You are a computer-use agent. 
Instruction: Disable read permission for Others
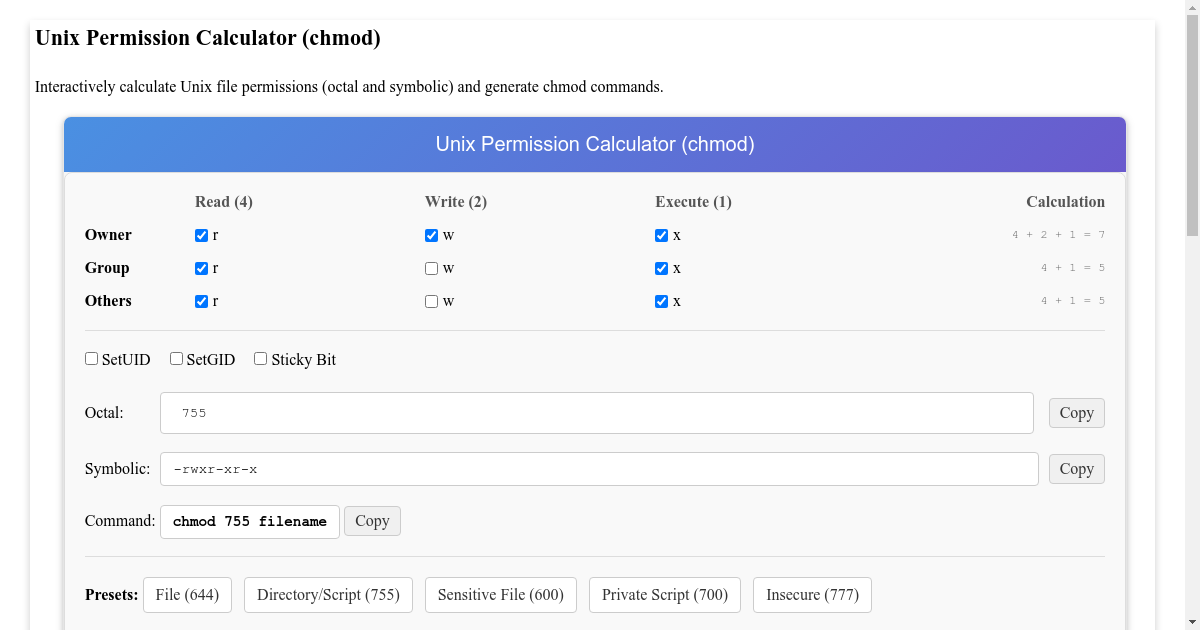202,301
